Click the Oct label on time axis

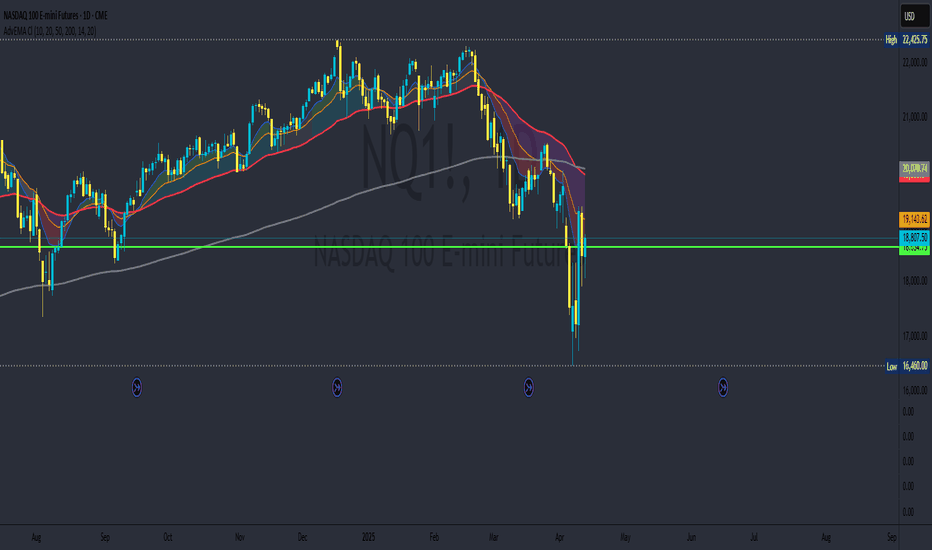click(x=168, y=538)
